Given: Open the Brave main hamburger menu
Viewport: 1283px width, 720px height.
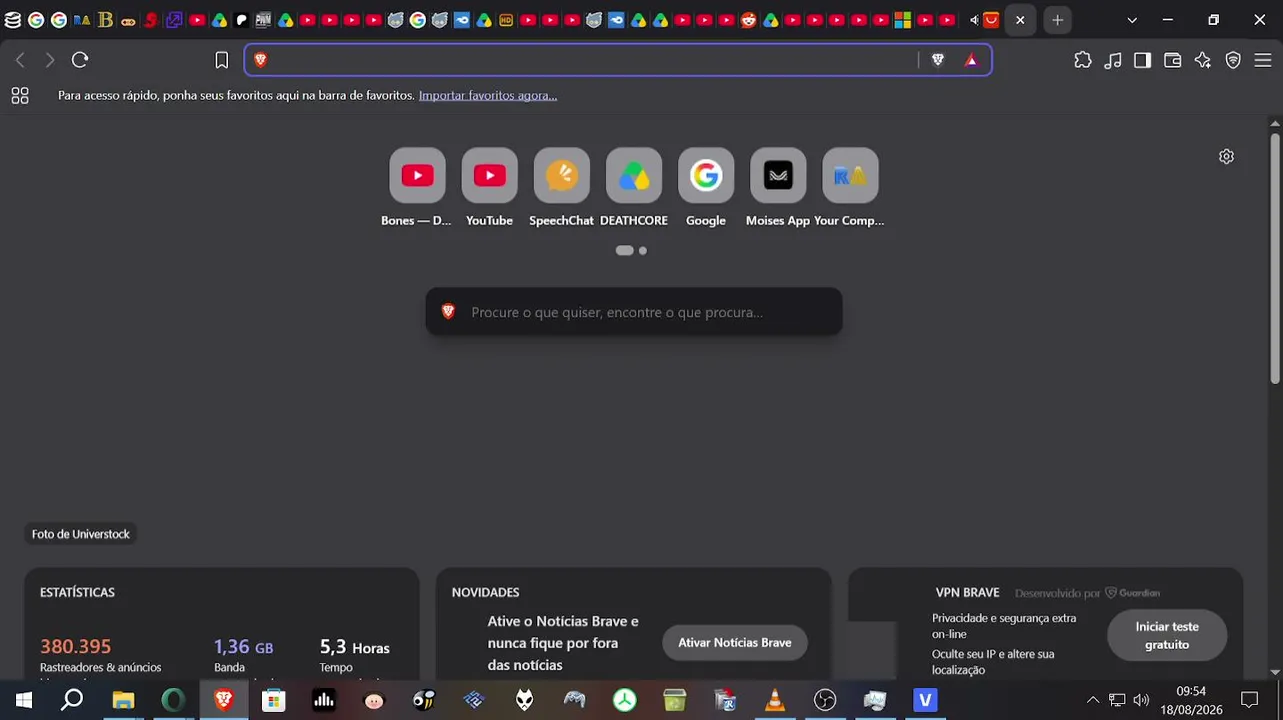Looking at the screenshot, I should click(x=1263, y=60).
